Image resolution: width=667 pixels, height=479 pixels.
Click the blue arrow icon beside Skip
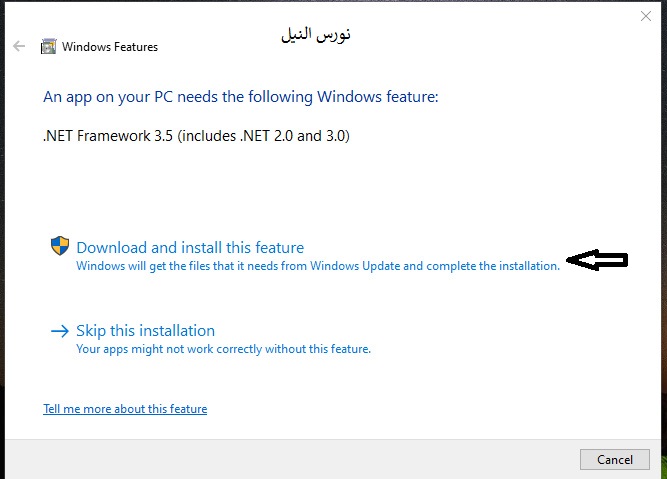[x=60, y=331]
